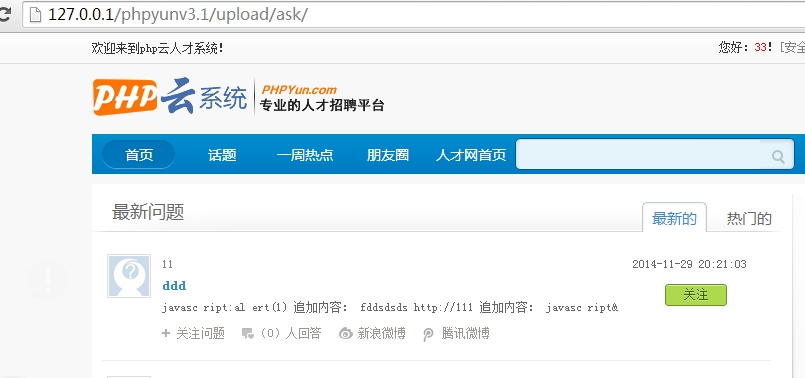805x378 pixels.
Task: Switch to the 热门的 tab
Action: [x=749, y=219]
